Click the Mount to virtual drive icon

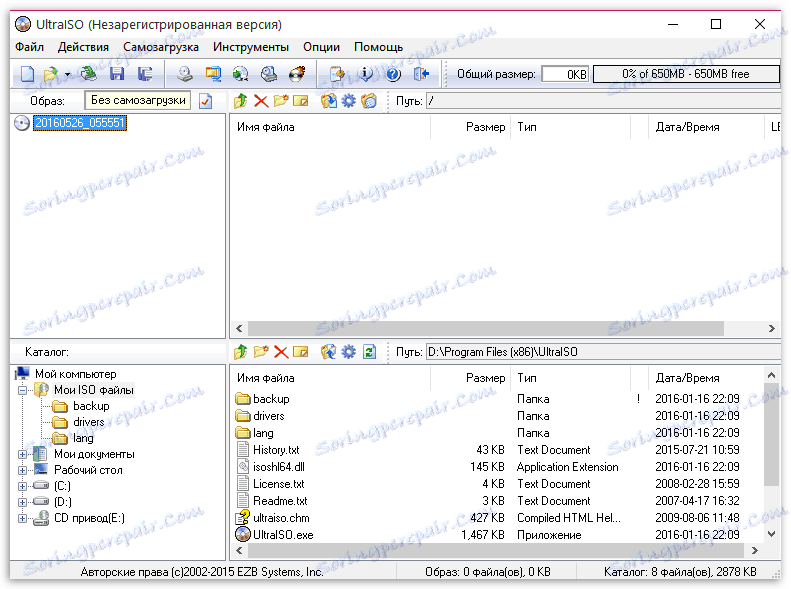[269, 74]
